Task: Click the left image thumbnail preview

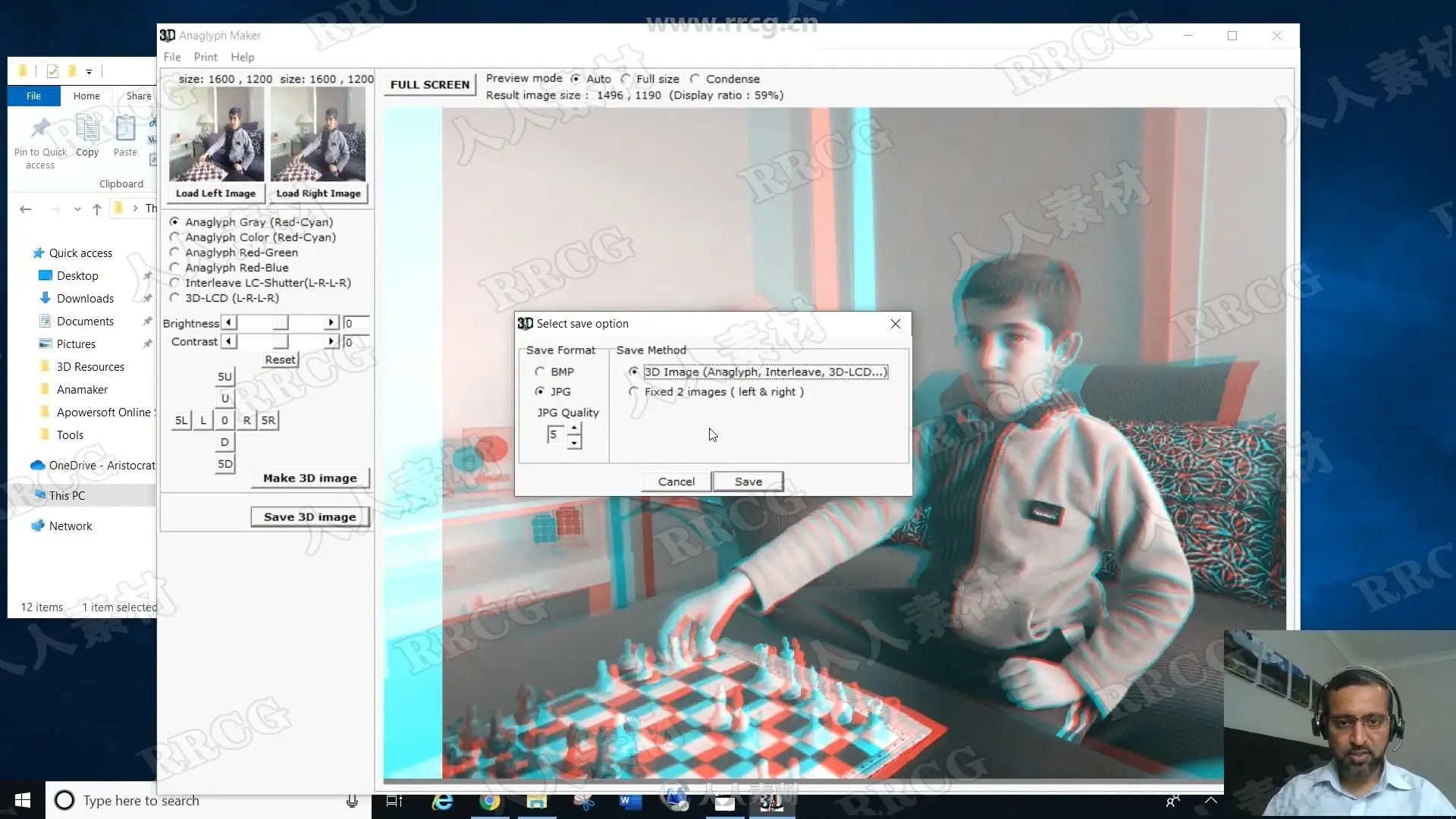Action: point(216,134)
